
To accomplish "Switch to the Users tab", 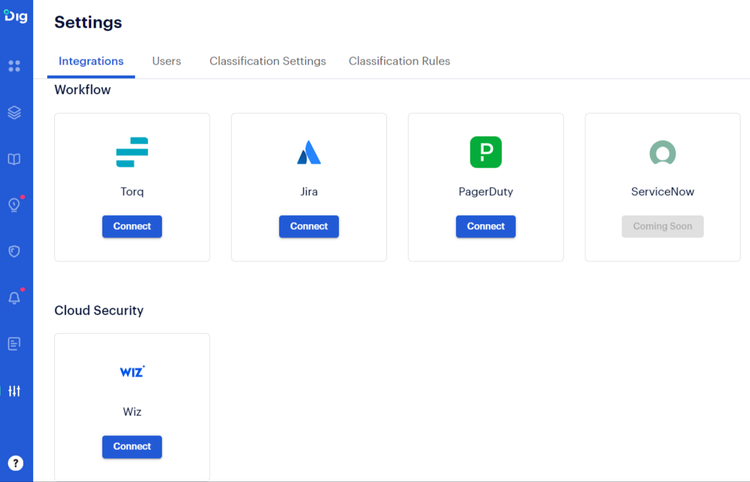I will coord(166,61).
